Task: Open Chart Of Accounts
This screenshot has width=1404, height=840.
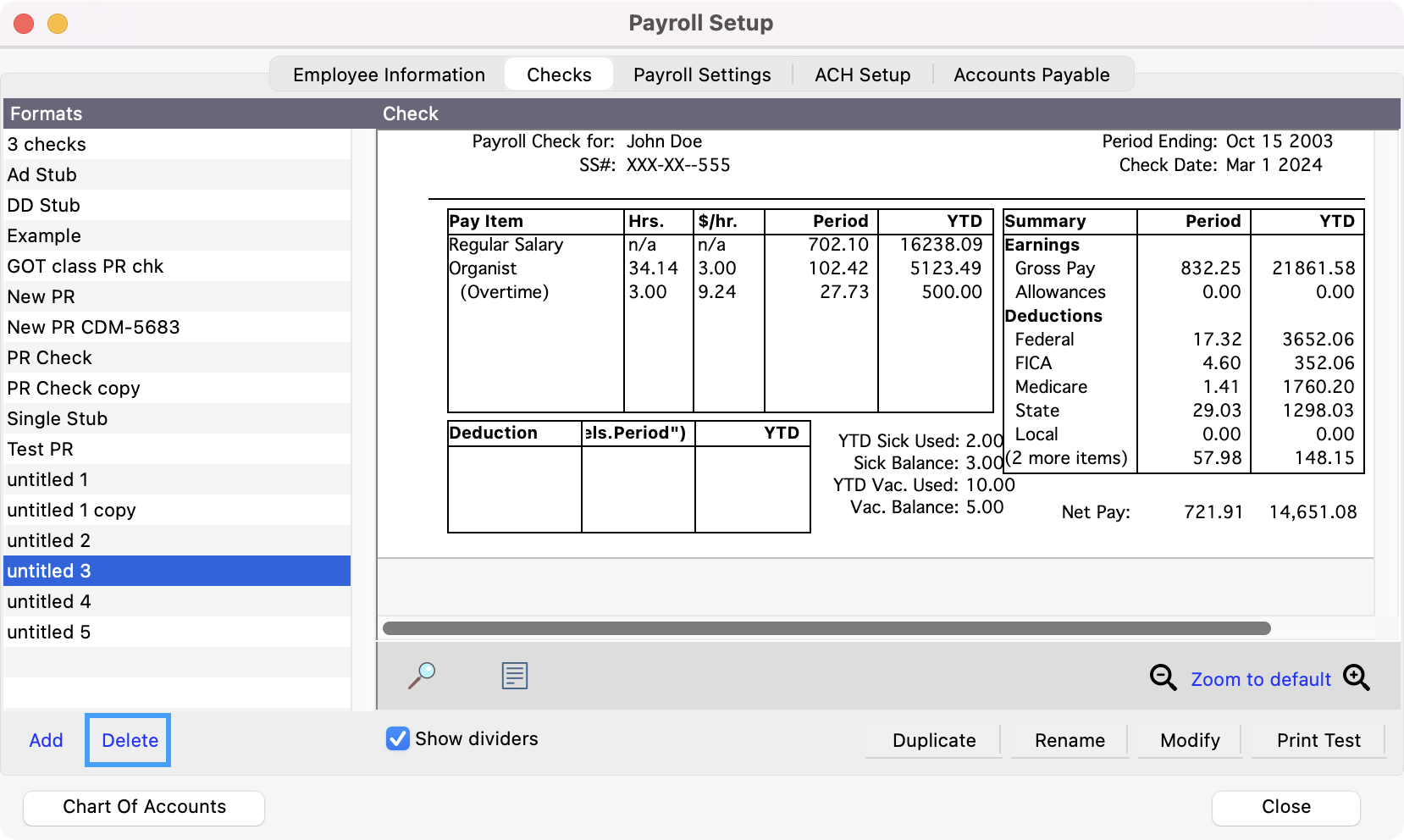Action: [144, 807]
